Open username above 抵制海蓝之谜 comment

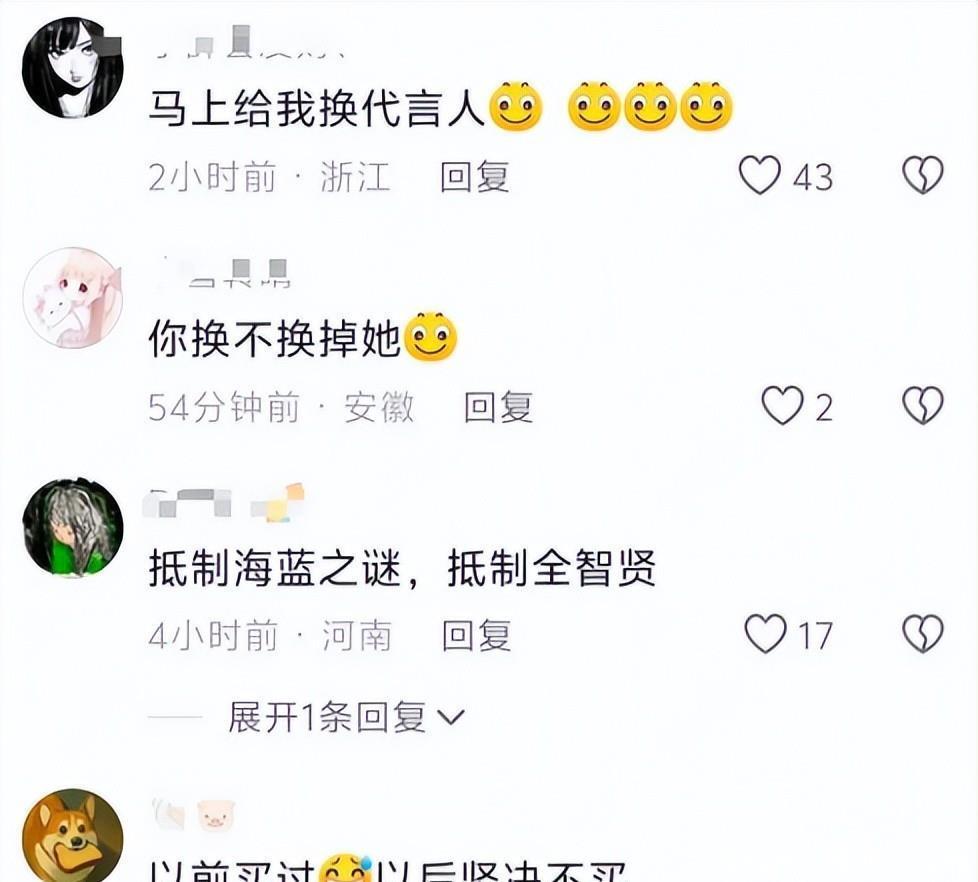click(223, 503)
